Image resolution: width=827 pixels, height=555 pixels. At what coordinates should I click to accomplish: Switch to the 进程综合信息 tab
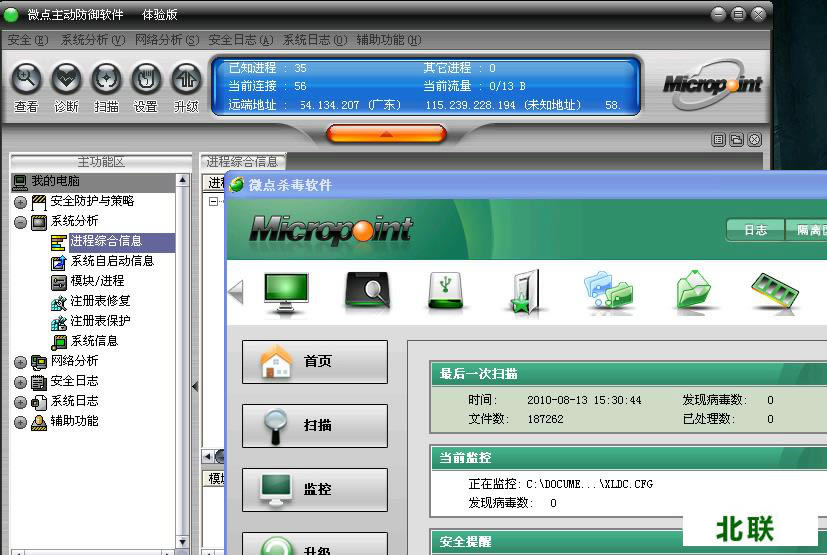(243, 162)
